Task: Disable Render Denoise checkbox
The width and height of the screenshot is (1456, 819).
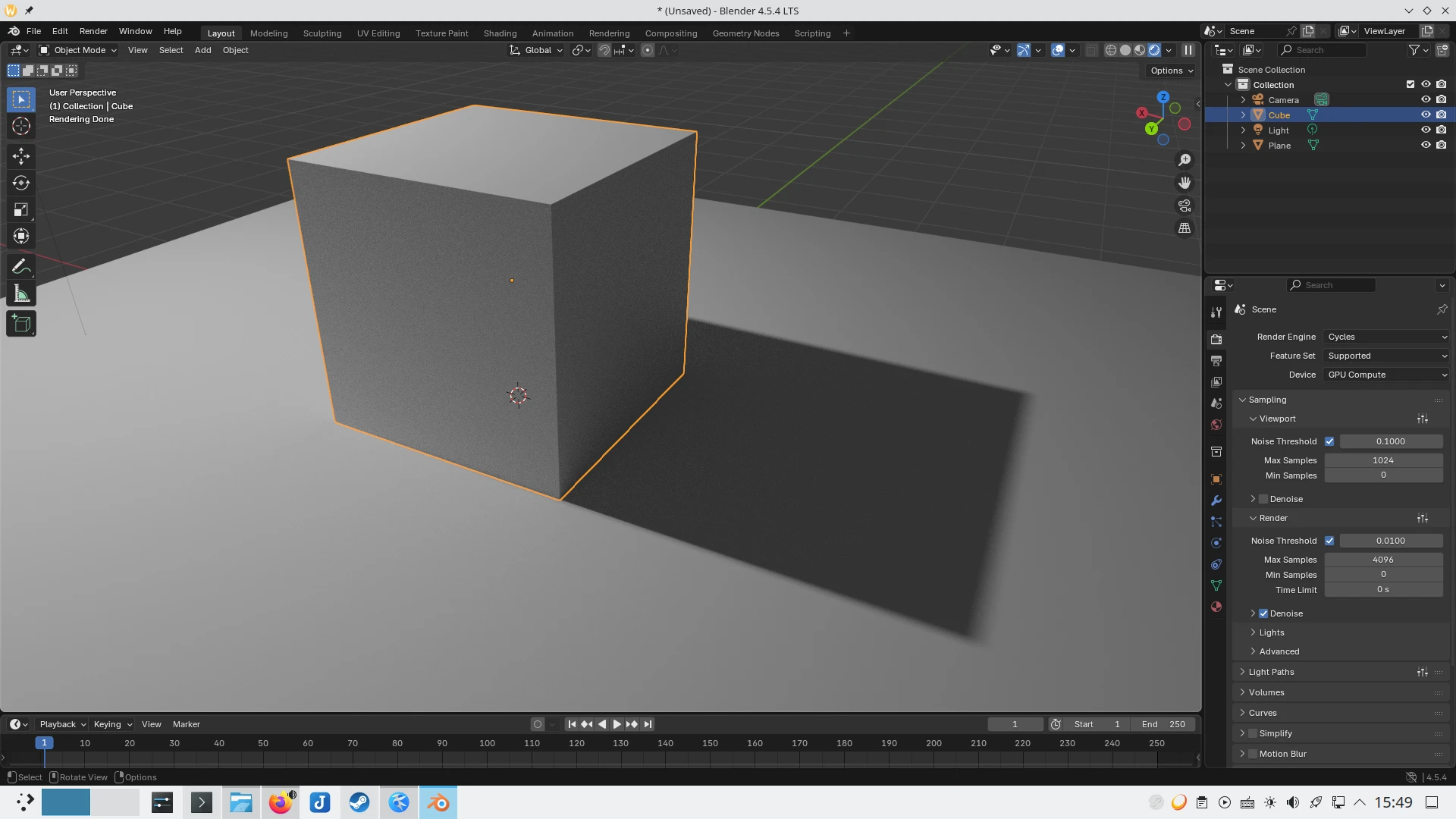Action: click(x=1263, y=613)
